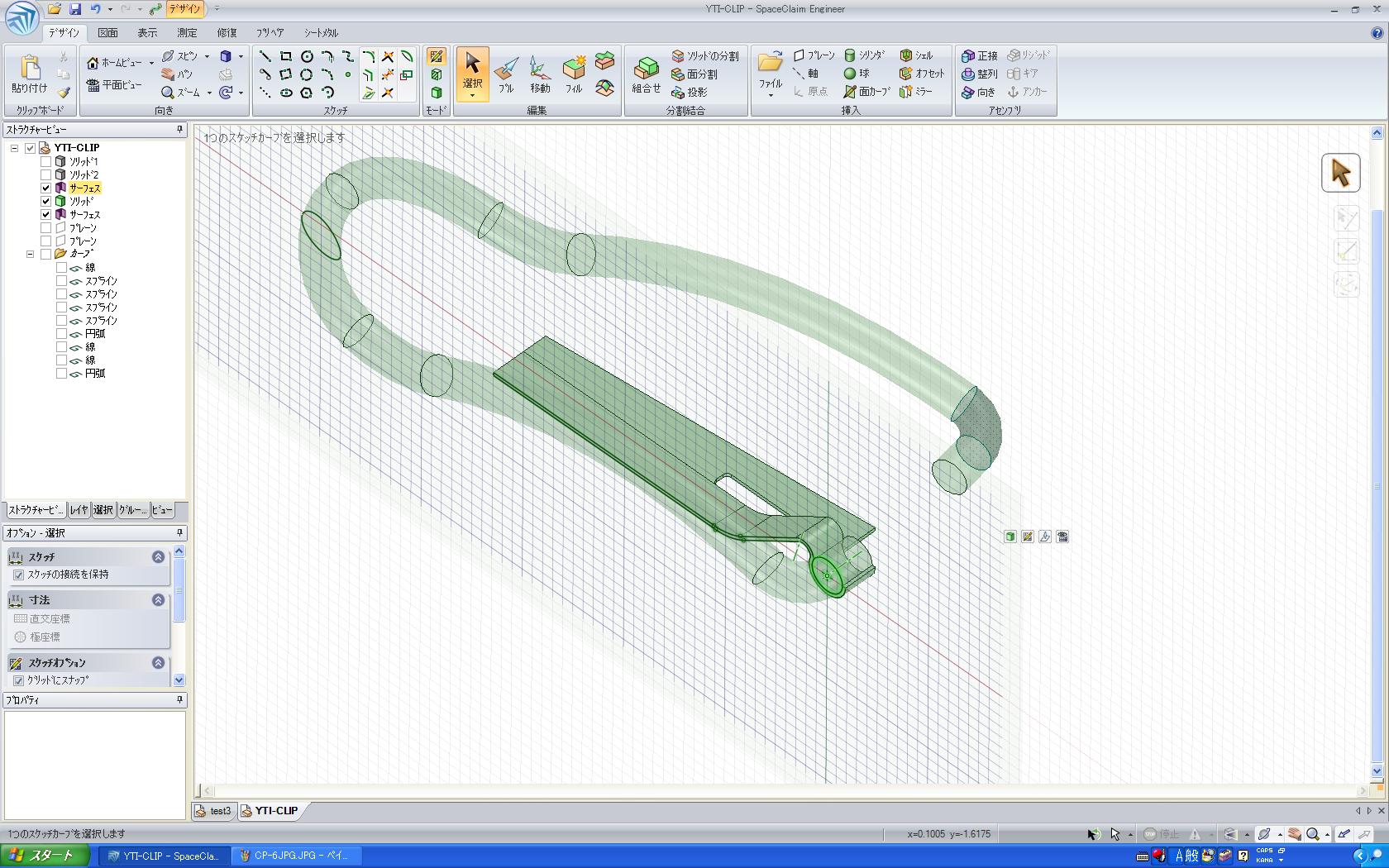
Task: Open the Windows スタート button
Action: [x=43, y=856]
